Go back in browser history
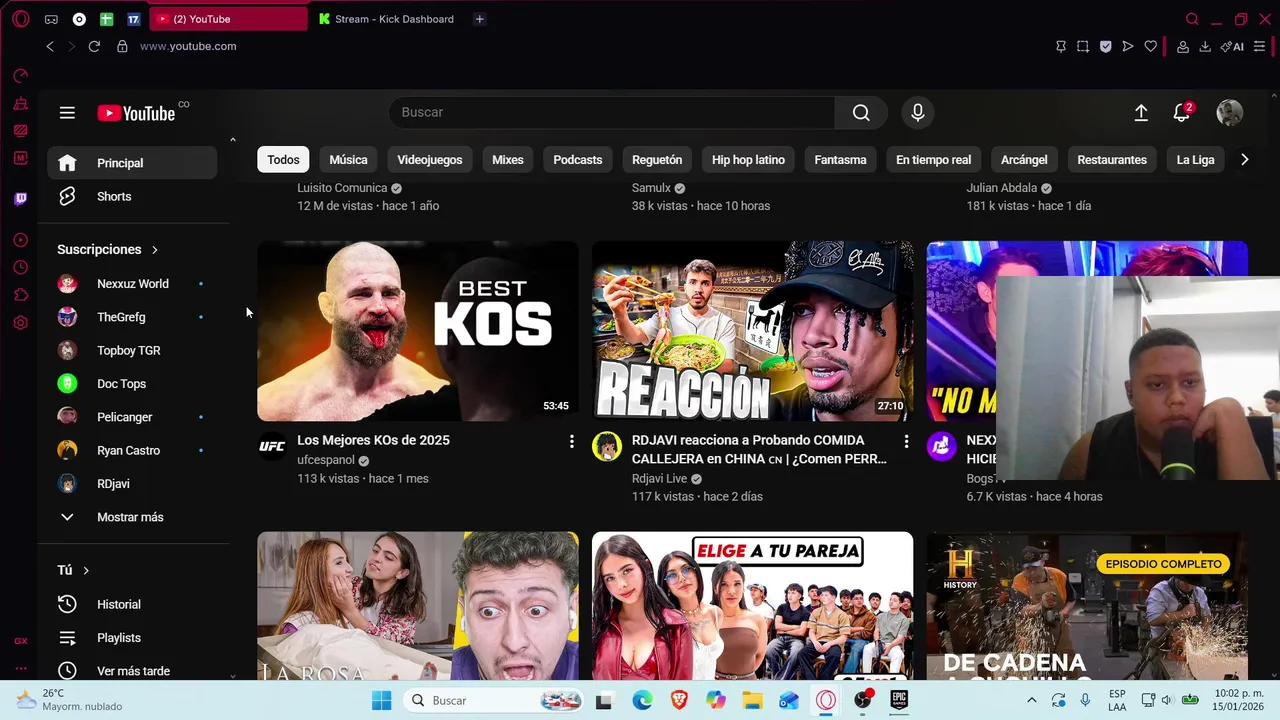1280x720 pixels. (x=50, y=46)
